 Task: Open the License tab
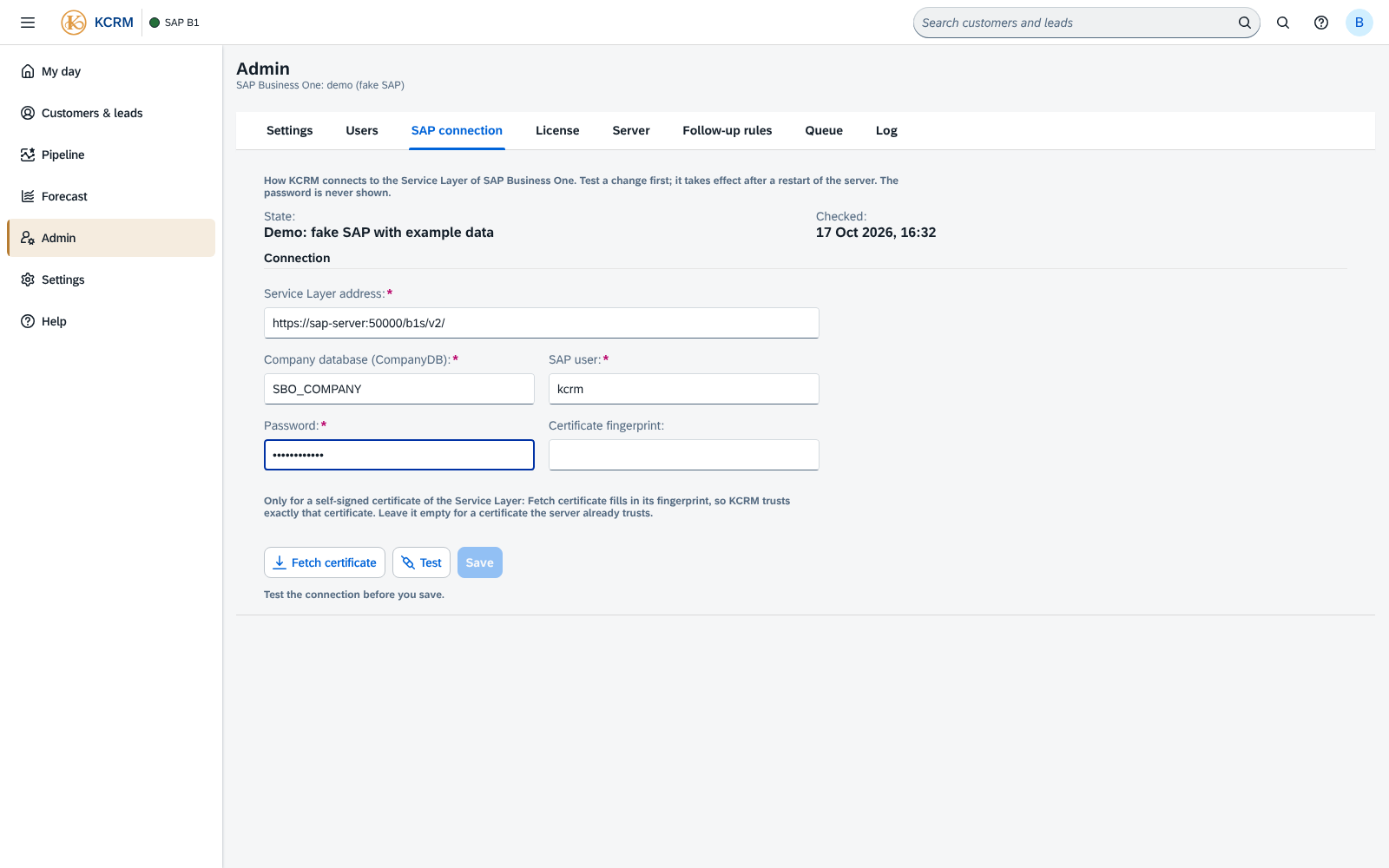[557, 130]
